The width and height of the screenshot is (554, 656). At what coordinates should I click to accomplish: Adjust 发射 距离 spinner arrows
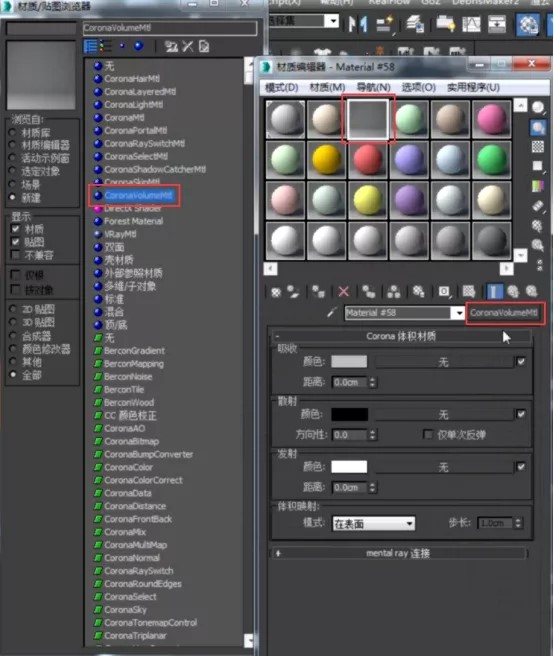[x=372, y=487]
